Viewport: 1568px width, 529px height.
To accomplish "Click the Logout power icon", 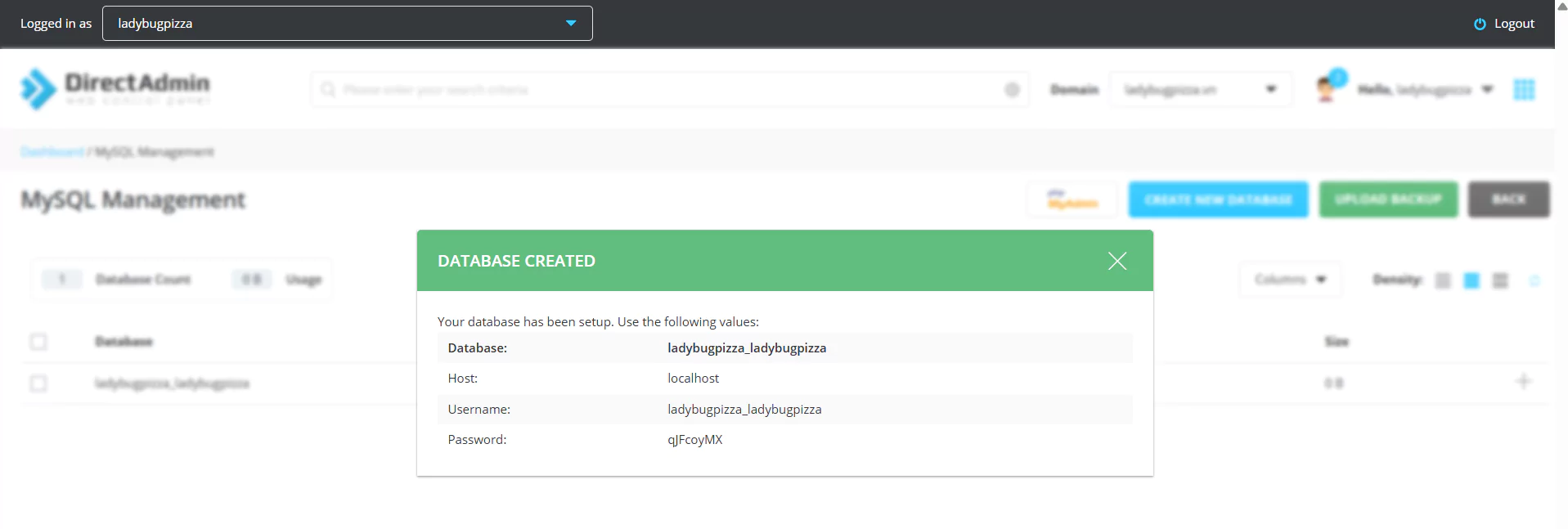I will tap(1479, 24).
